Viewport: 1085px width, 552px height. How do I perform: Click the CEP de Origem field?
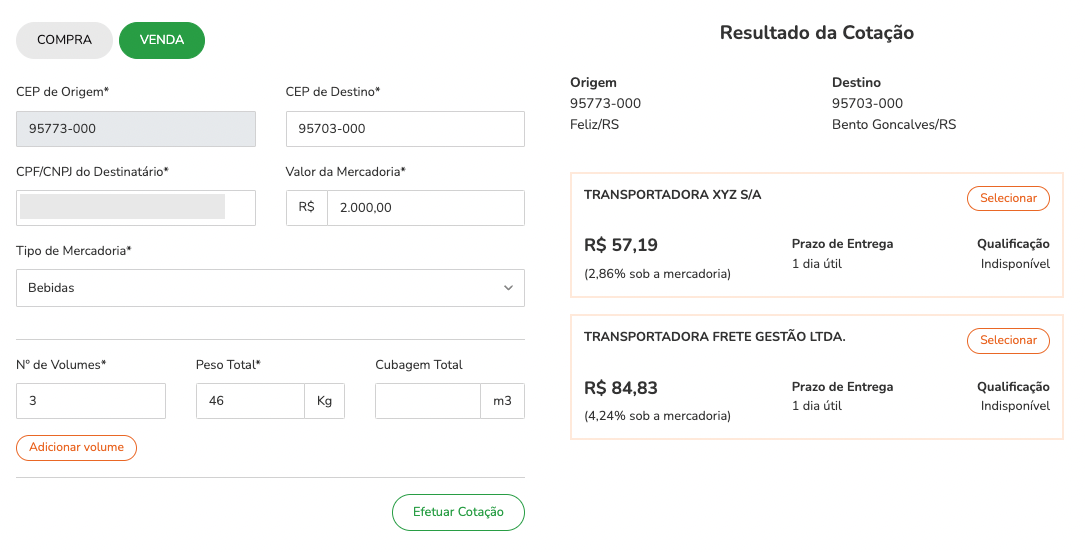[x=136, y=129]
